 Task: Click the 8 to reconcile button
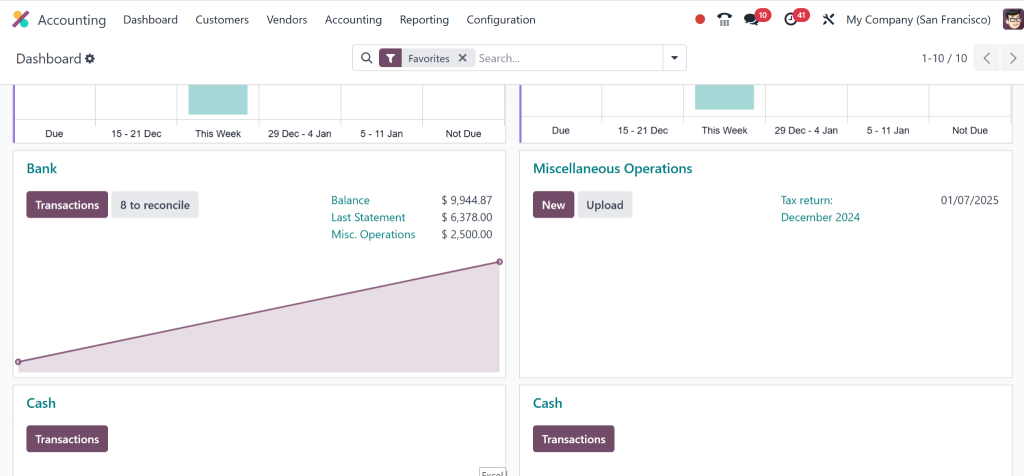tap(155, 205)
